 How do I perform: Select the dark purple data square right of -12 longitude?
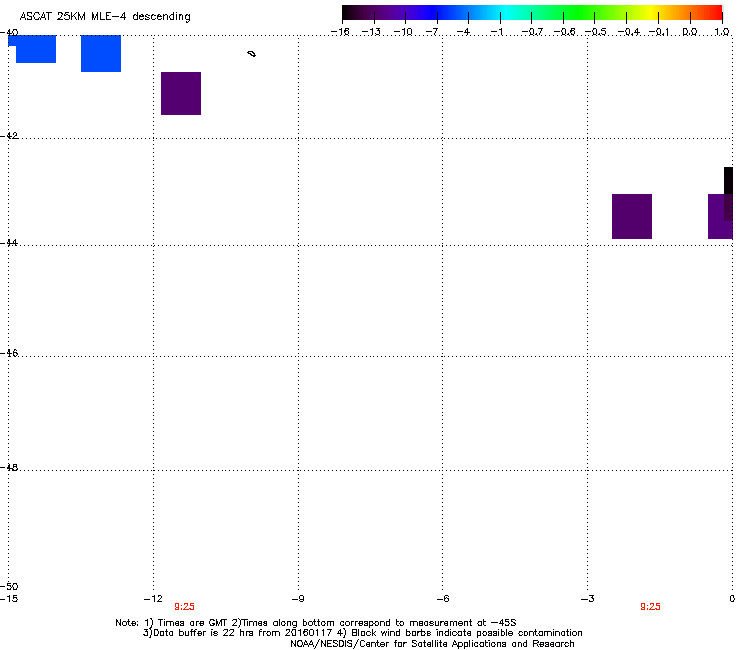[181, 93]
